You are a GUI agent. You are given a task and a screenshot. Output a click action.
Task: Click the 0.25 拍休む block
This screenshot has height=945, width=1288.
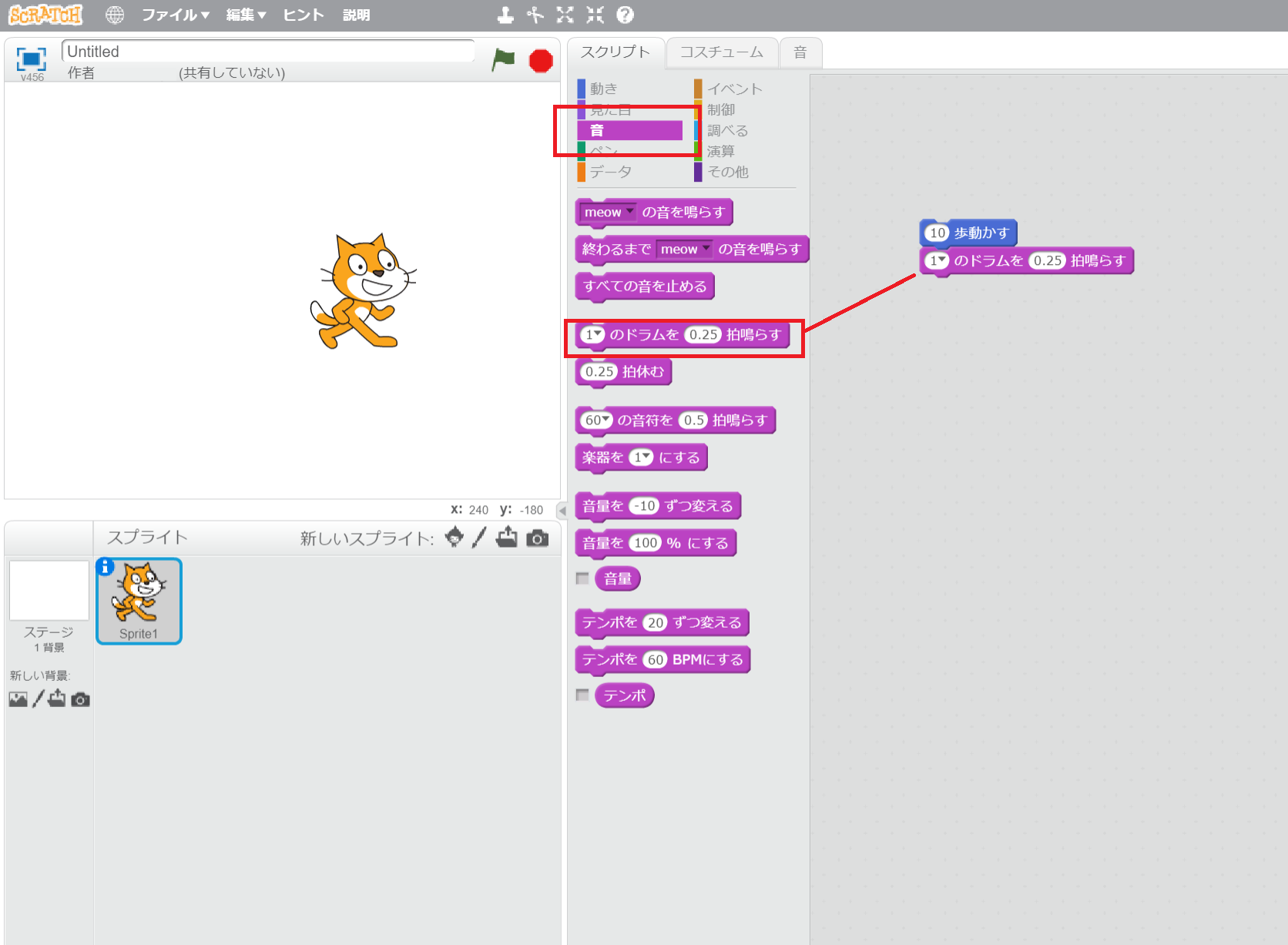(624, 372)
